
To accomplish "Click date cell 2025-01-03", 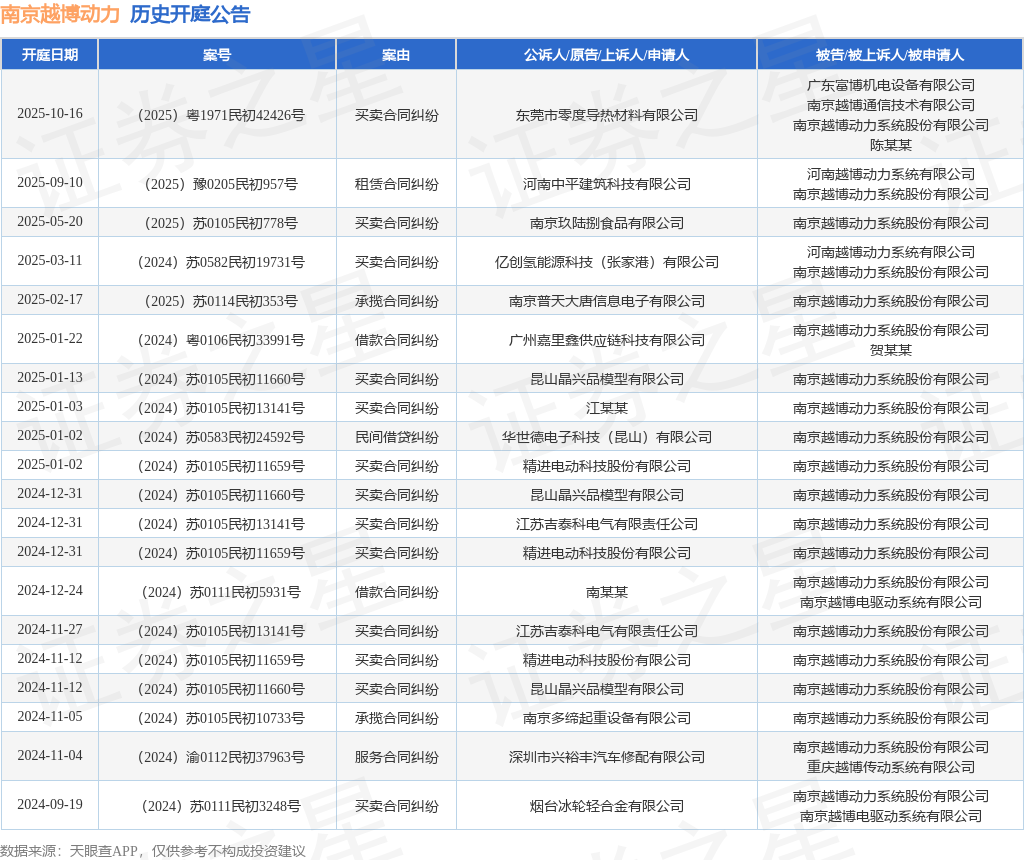I will [50, 406].
